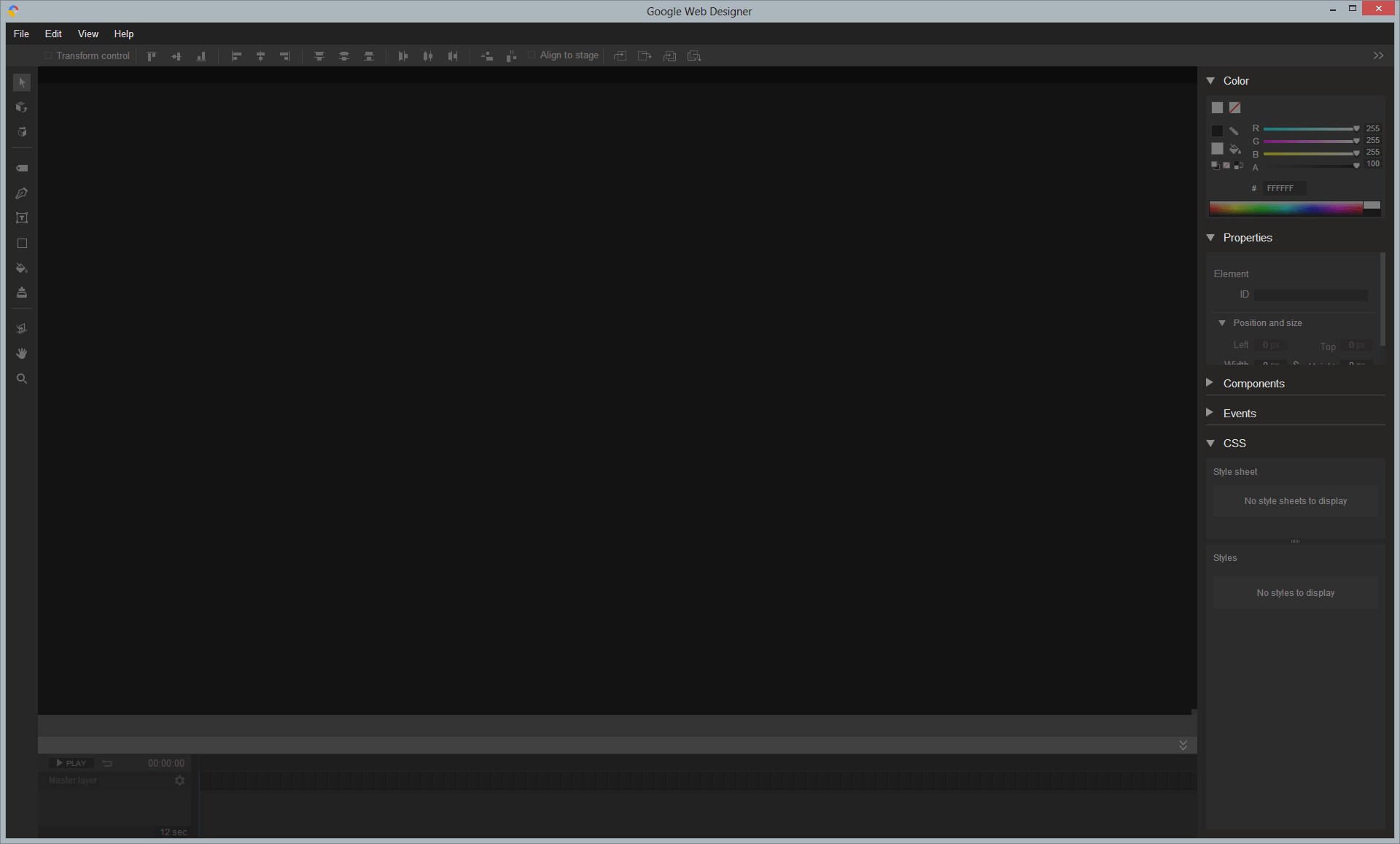Click the Master layer row in timeline

pos(114,781)
